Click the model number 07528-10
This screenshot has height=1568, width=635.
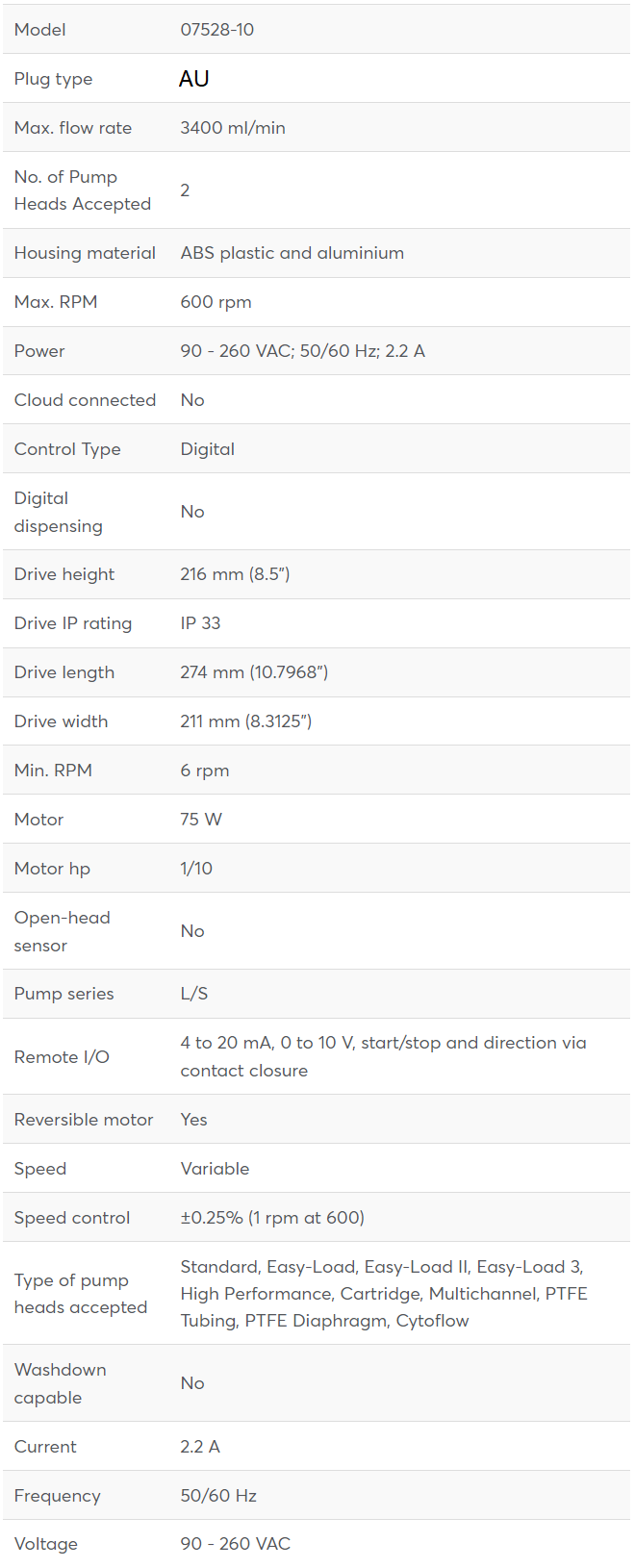217,30
